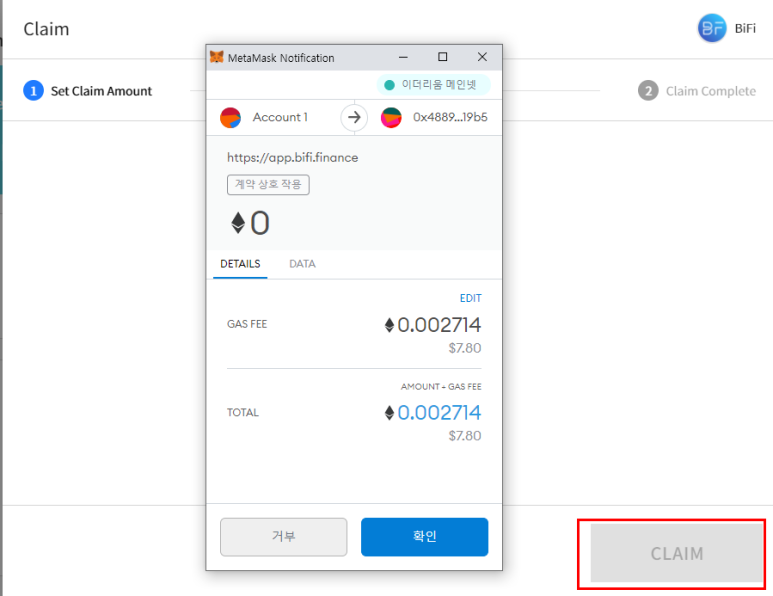Click the AMOUNT + GAS FEE caption

pyautogui.click(x=441, y=387)
